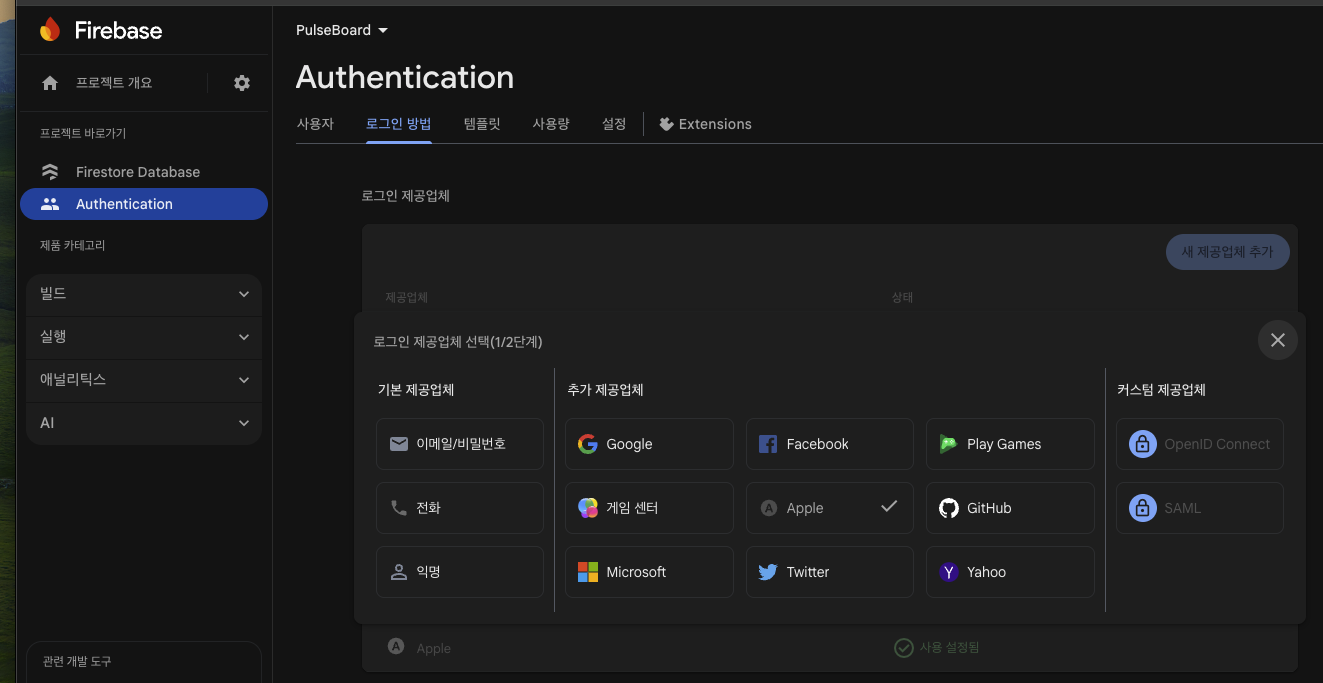Click the Google logo icon
This screenshot has height=683, width=1323.
[588, 444]
